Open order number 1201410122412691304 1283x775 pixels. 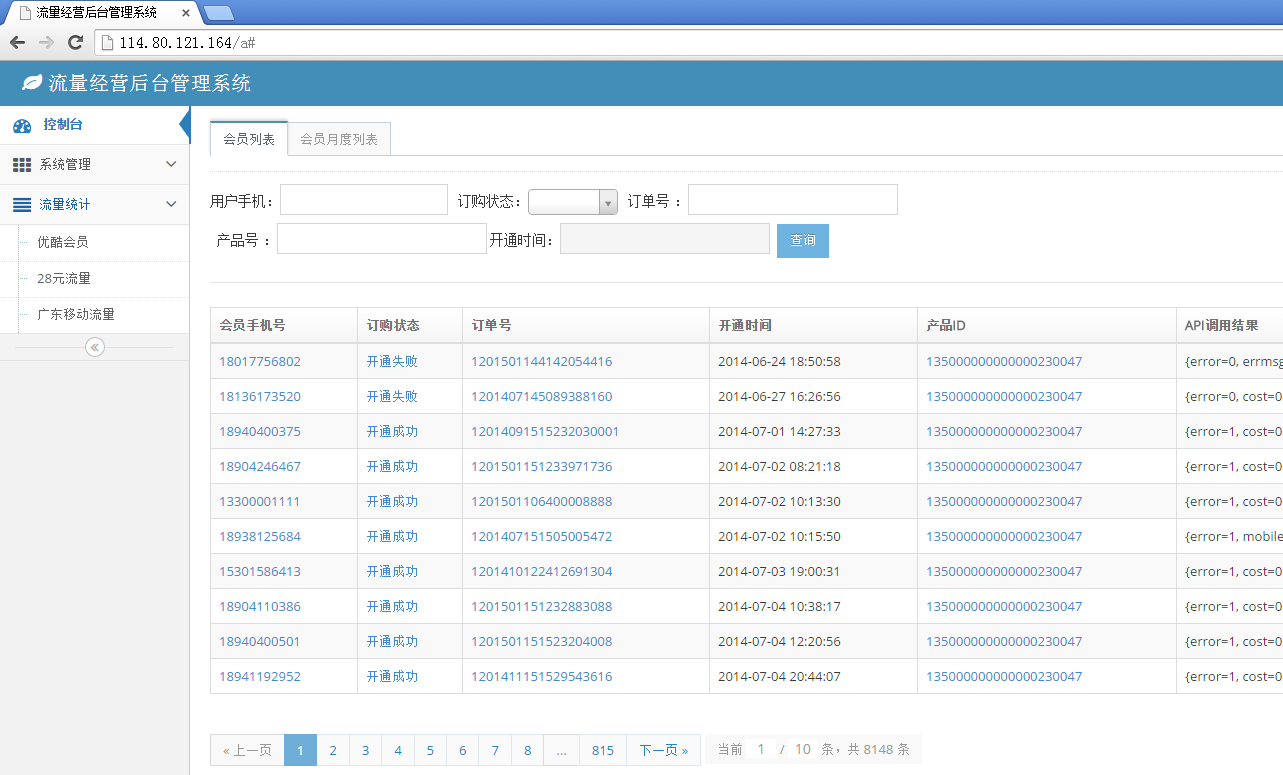pos(542,571)
